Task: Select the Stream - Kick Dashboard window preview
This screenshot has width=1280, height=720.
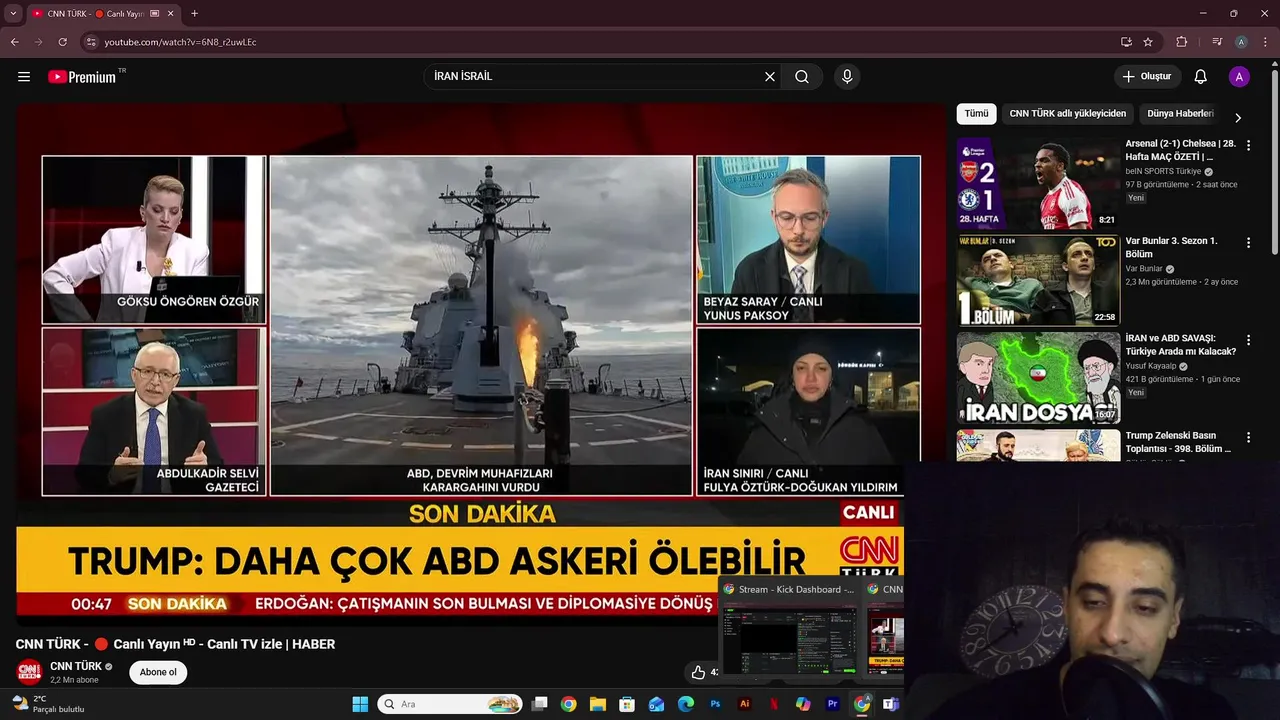Action: pos(790,630)
